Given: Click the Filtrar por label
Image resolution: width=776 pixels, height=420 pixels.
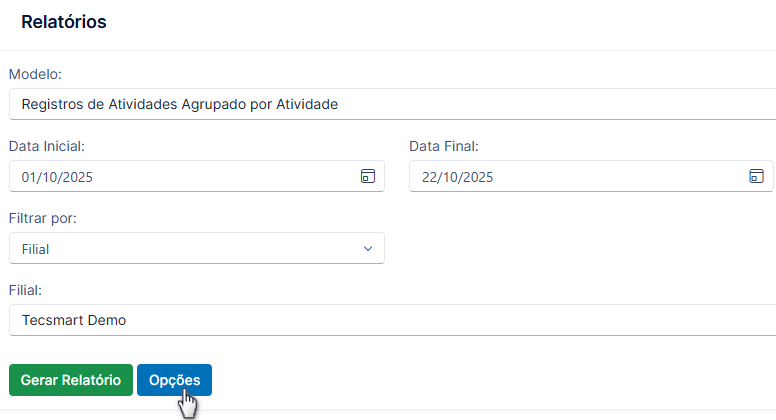Looking at the screenshot, I should 43,218.
